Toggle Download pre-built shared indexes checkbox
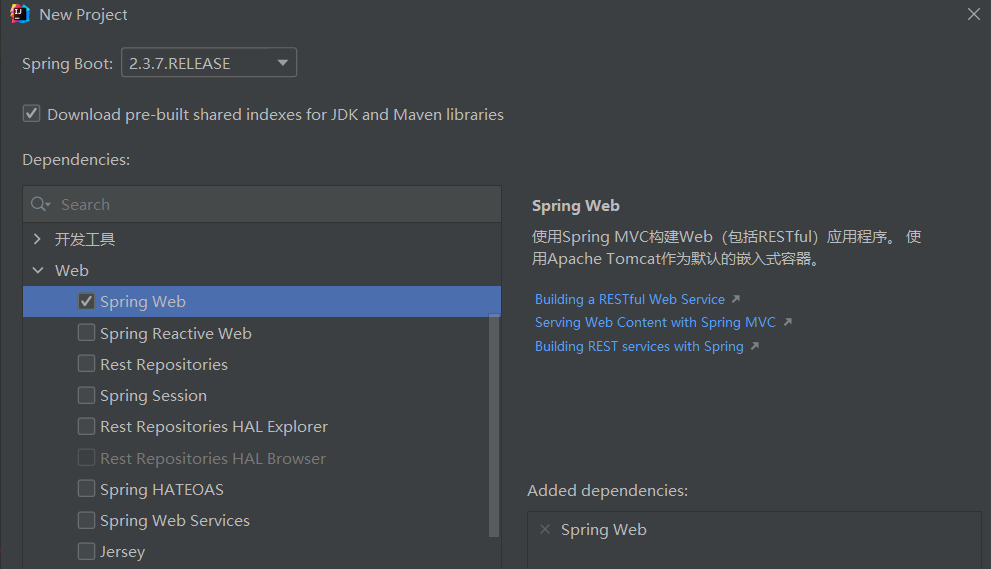991x569 pixels. click(x=32, y=114)
